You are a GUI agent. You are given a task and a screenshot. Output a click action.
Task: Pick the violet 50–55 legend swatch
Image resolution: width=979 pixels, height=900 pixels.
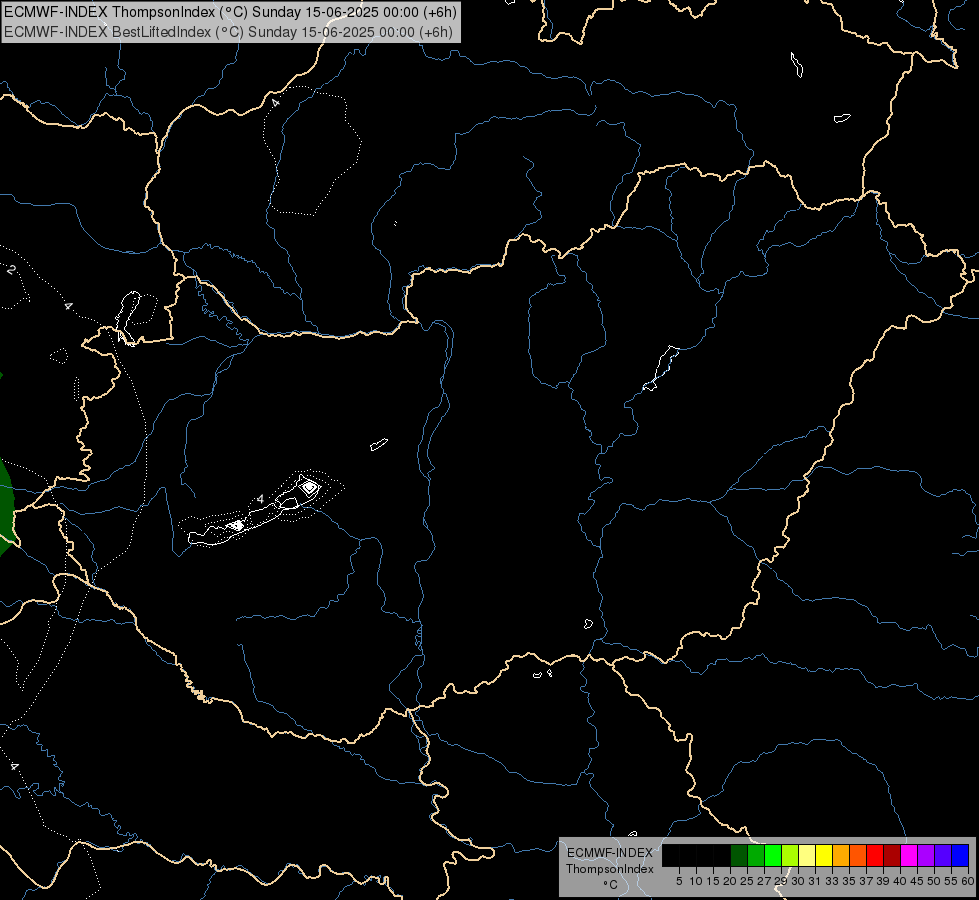(943, 855)
